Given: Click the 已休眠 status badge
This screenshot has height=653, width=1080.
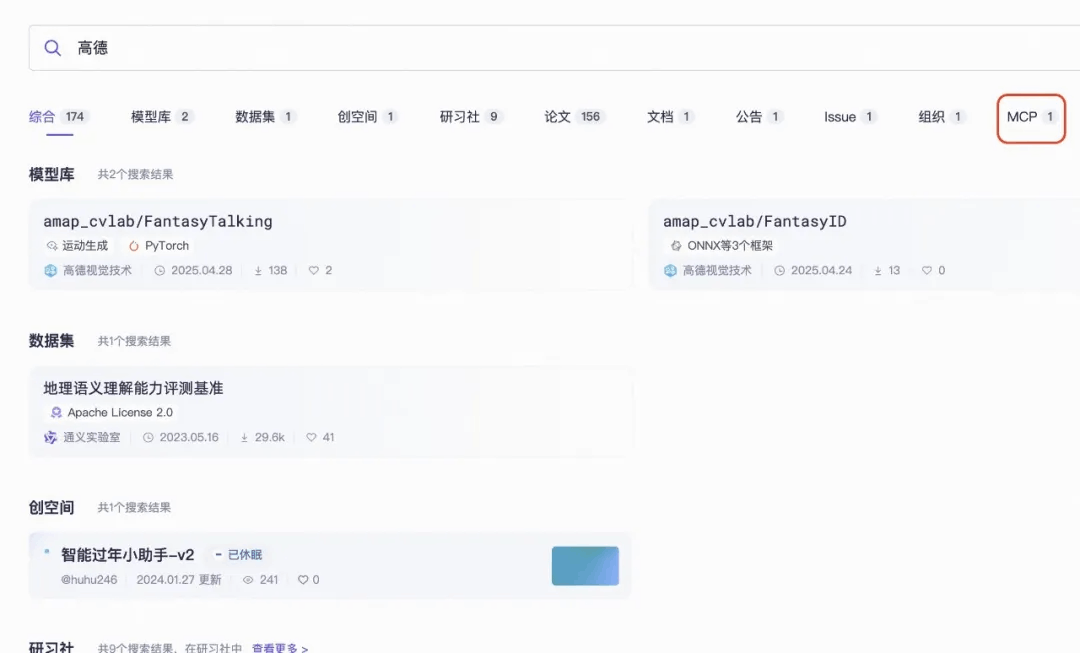Looking at the screenshot, I should pos(238,554).
